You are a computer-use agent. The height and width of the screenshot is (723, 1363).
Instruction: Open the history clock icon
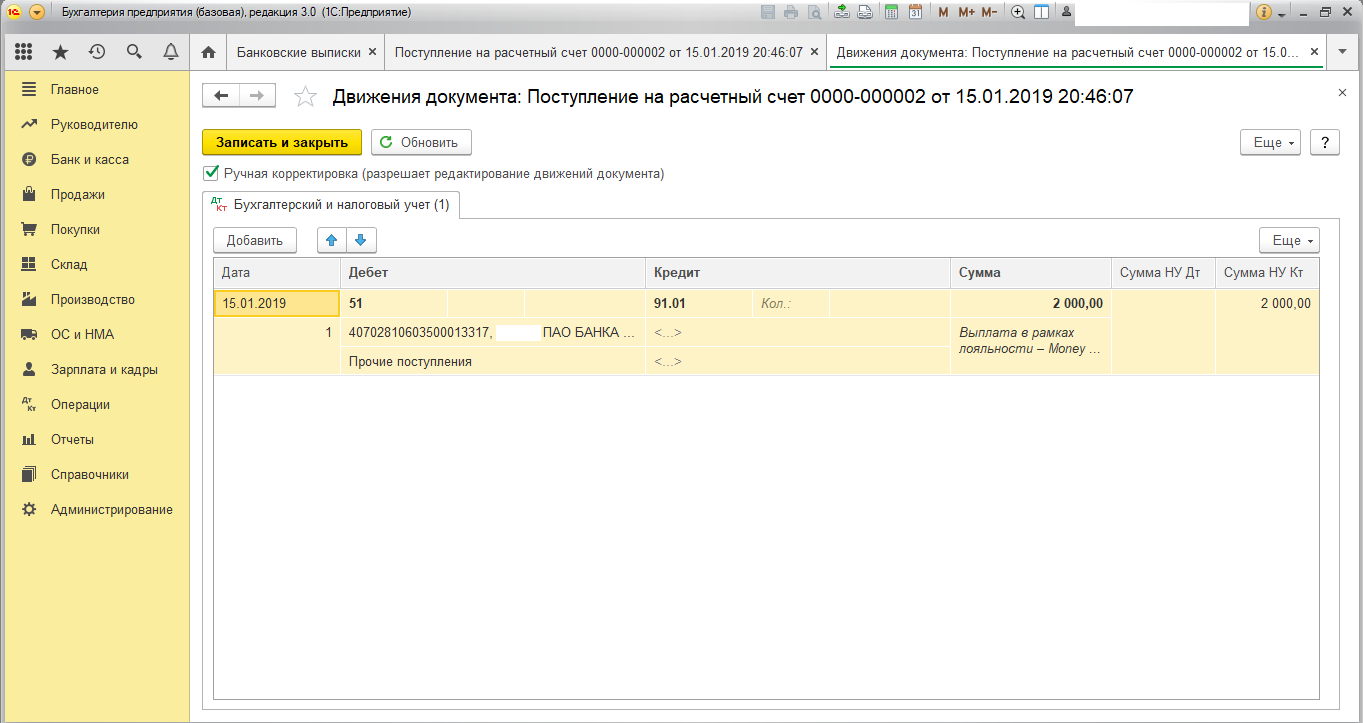coord(97,52)
